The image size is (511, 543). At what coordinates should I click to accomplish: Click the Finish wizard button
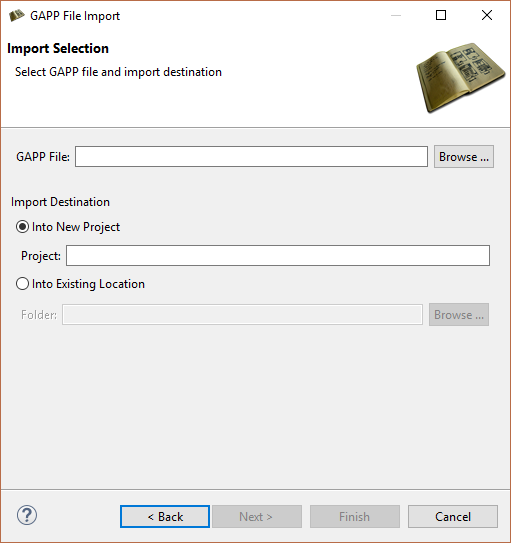[x=355, y=517]
